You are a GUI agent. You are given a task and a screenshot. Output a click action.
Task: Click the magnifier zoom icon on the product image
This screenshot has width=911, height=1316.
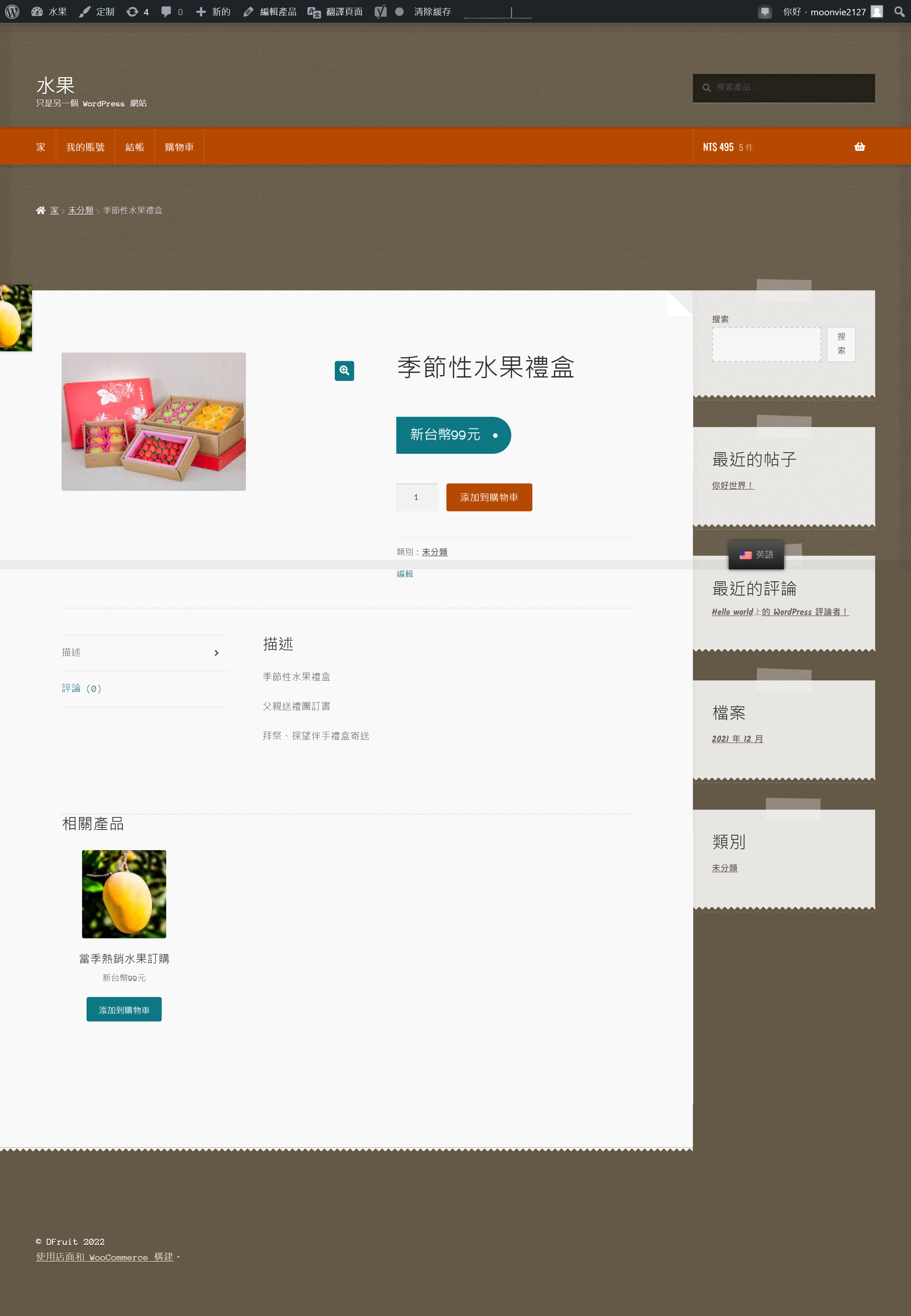tap(344, 370)
